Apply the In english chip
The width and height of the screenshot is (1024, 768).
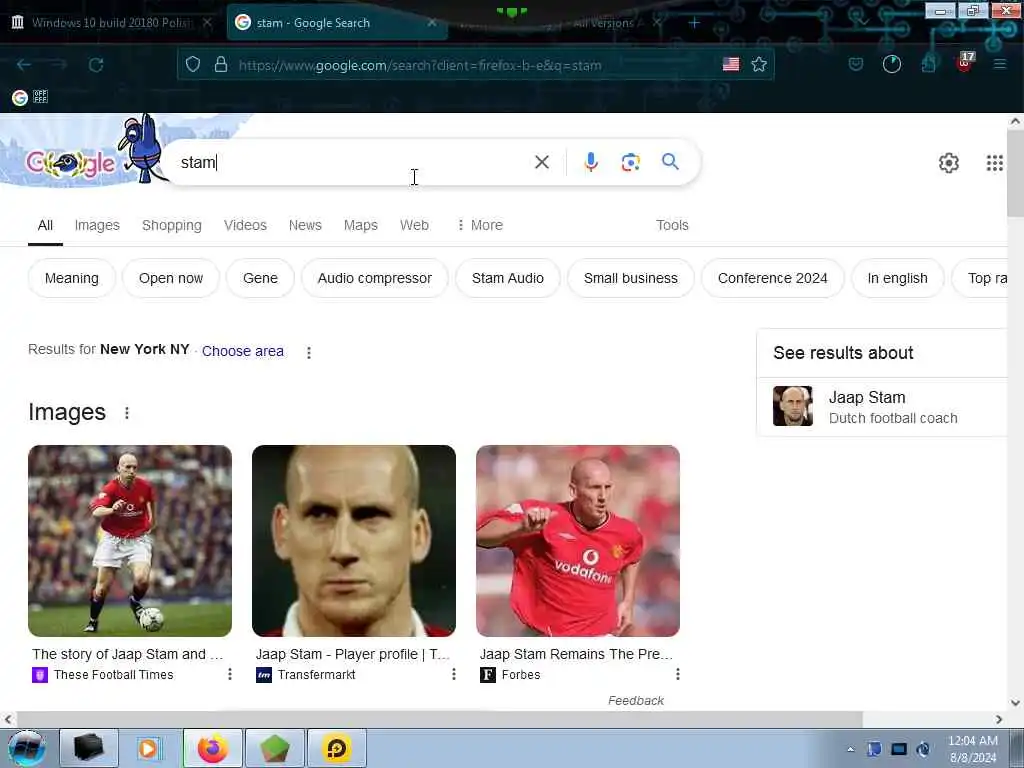click(x=897, y=278)
